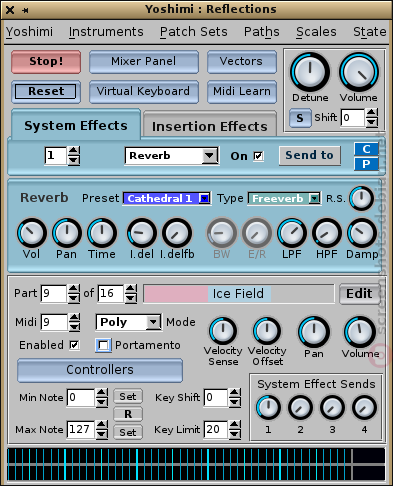
Task: Click the Set button for Min Note
Action: click(x=128, y=396)
